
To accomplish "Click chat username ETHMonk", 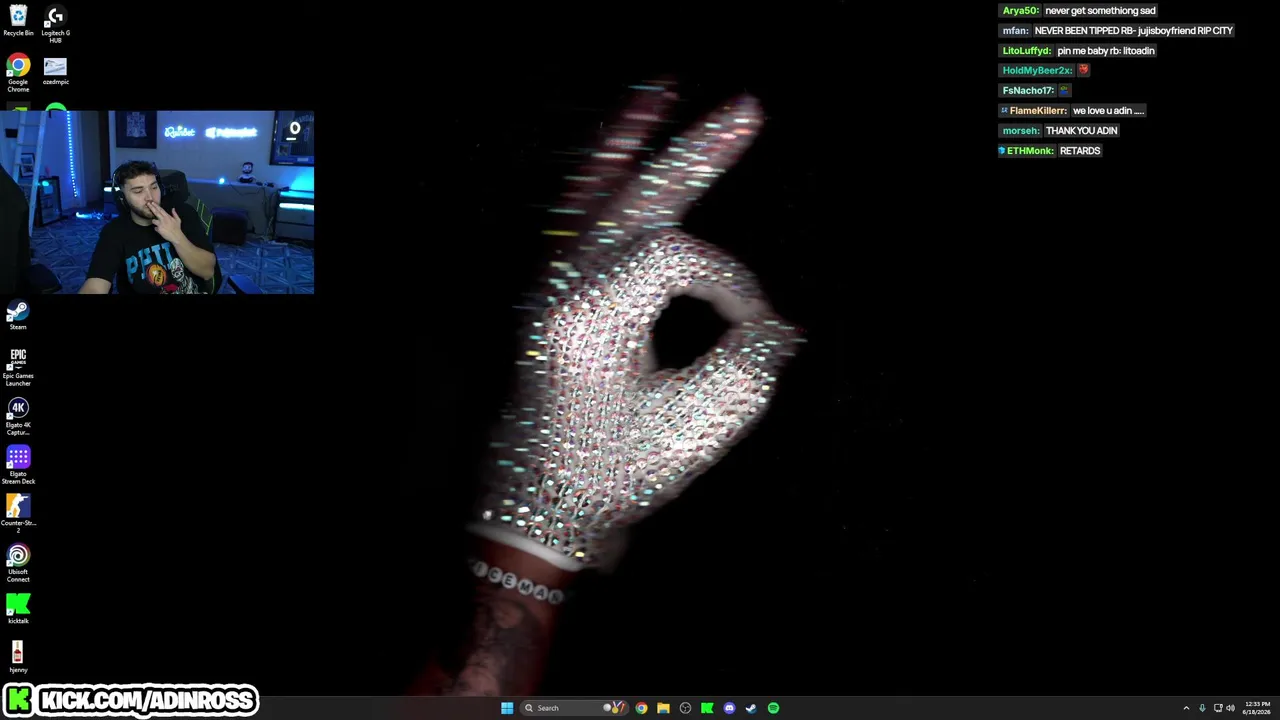I will pos(1030,150).
